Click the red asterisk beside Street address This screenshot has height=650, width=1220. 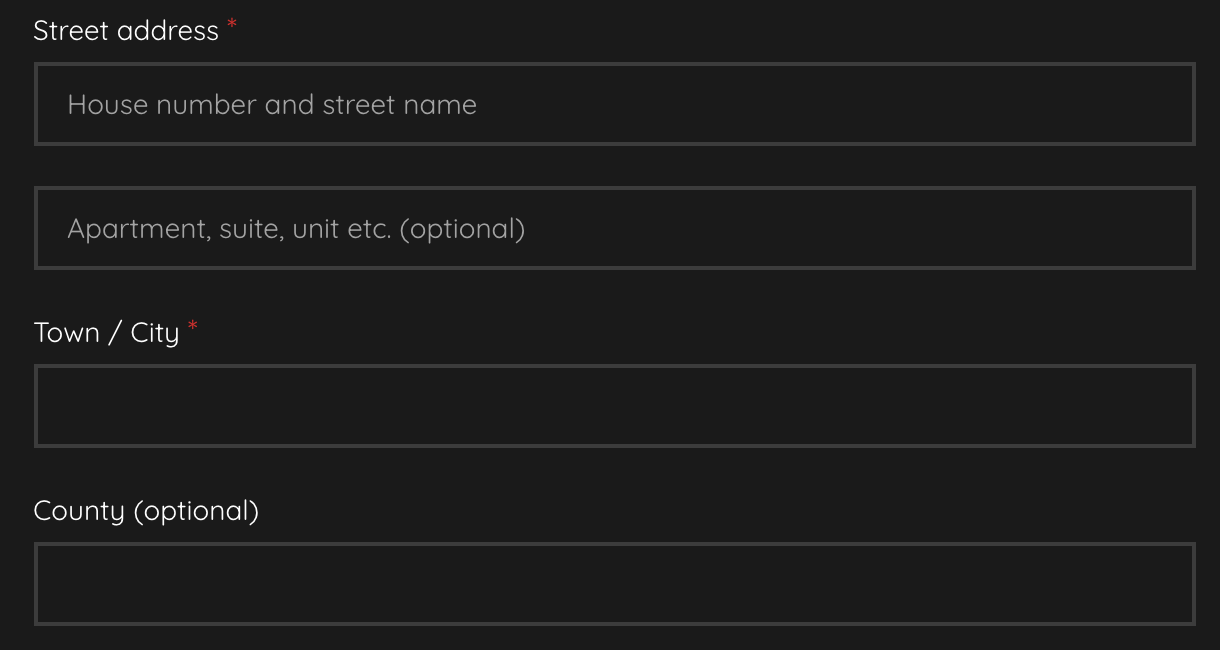(x=232, y=26)
